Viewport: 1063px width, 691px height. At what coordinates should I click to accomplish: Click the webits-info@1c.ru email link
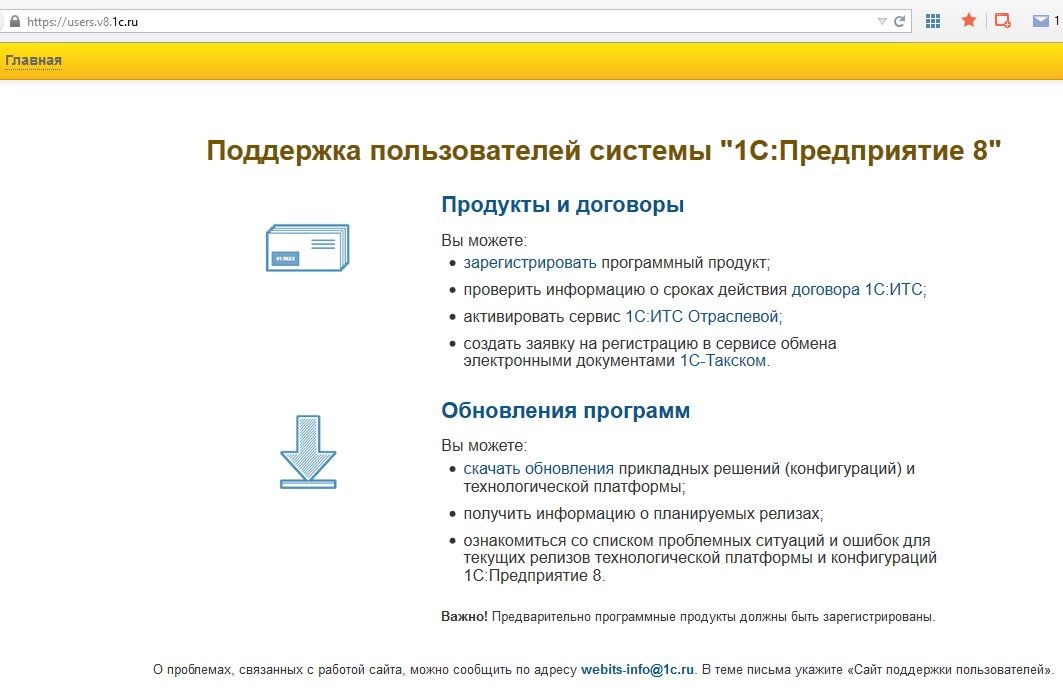coord(637,669)
